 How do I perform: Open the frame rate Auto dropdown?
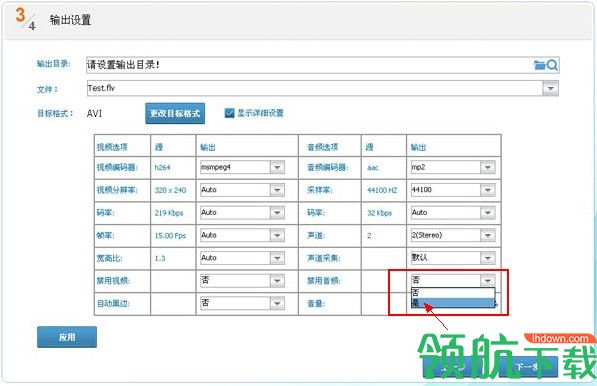[x=277, y=235]
